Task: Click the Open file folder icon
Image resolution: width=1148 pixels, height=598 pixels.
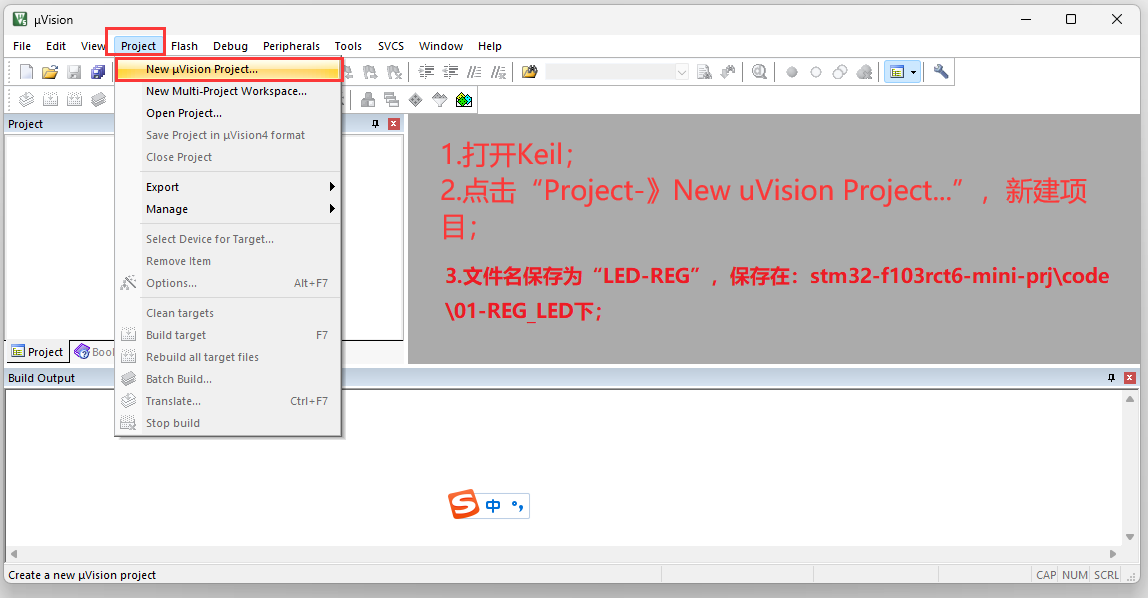Action: coord(50,72)
